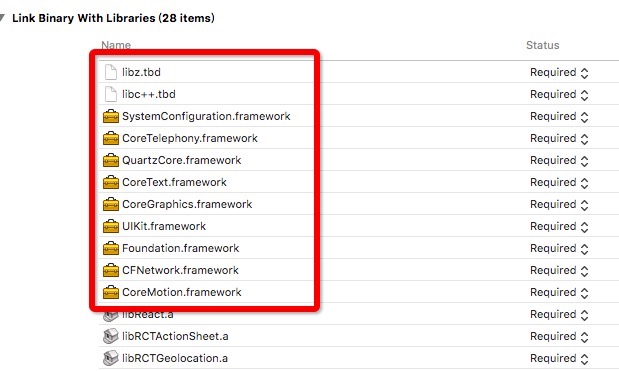619x371 pixels.
Task: Open the status popup for Foundation.framework
Action: tap(559, 248)
